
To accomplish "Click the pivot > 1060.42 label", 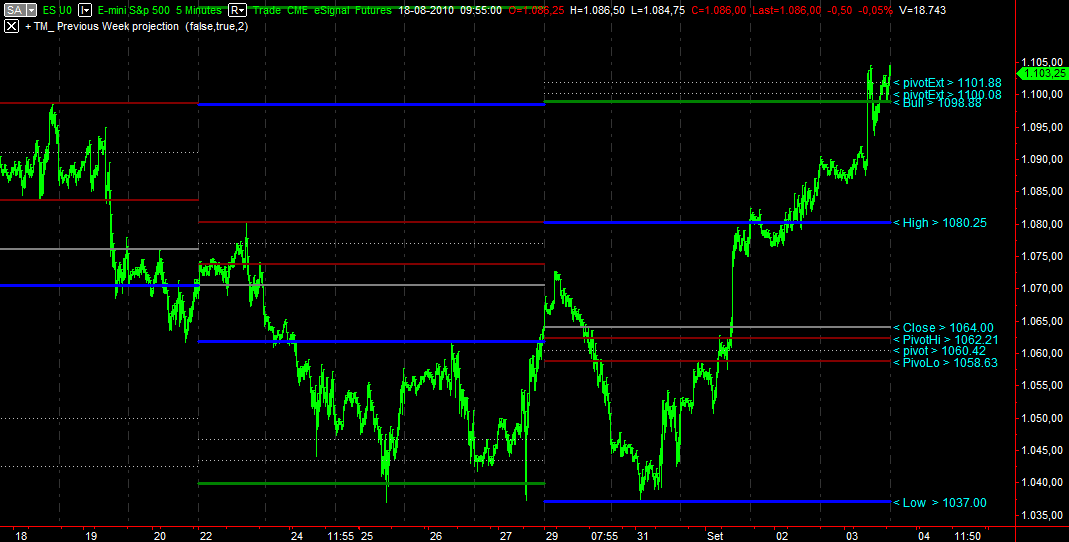I will pyautogui.click(x=939, y=351).
